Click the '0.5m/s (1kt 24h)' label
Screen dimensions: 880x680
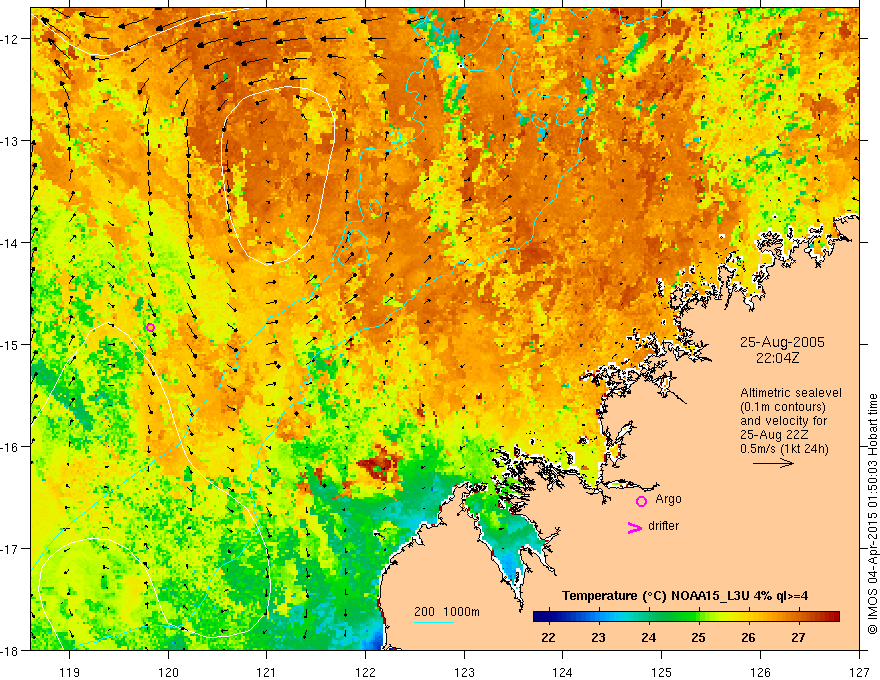tap(784, 449)
